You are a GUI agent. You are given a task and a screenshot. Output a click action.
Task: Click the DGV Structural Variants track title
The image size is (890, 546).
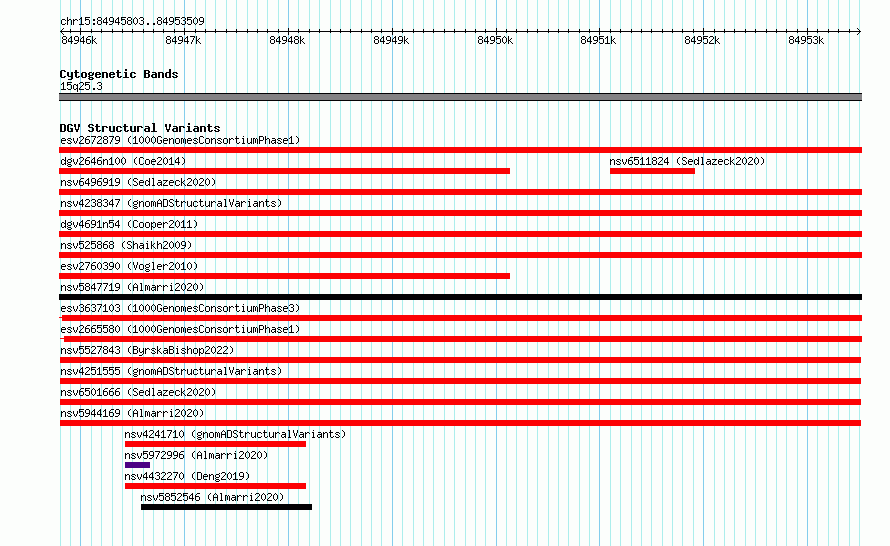click(140, 128)
